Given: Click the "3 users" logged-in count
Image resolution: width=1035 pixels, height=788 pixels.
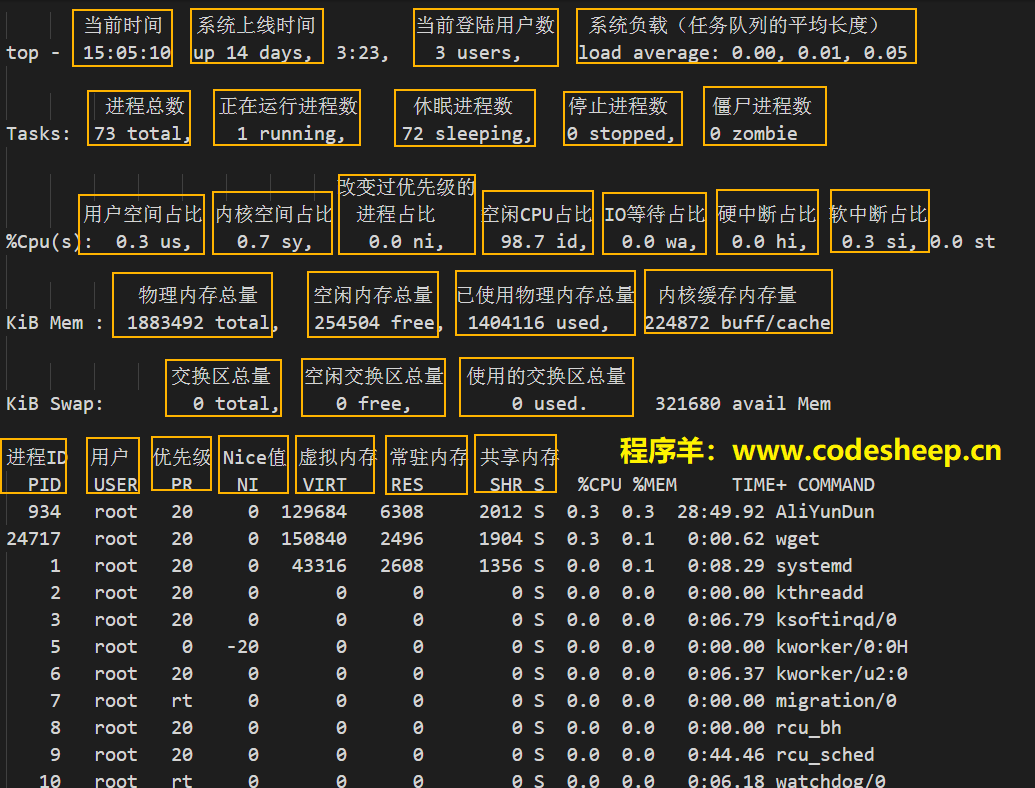Looking at the screenshot, I should pos(478,53).
